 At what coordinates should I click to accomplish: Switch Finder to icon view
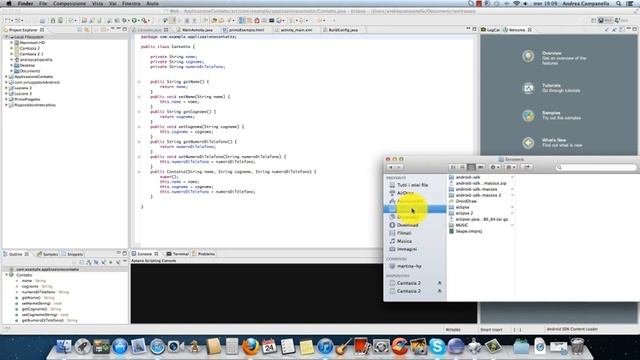click(453, 167)
